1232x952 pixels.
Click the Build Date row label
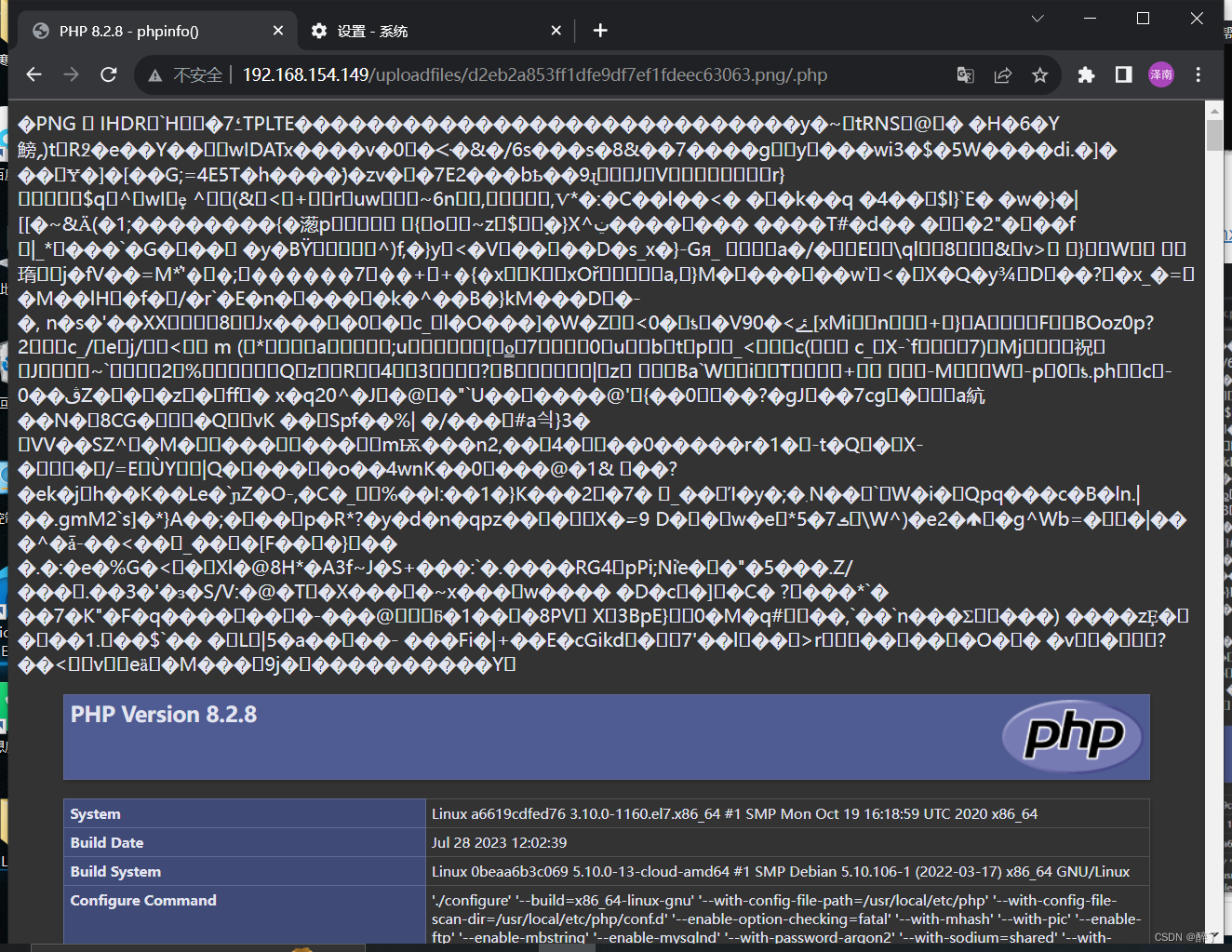[107, 843]
